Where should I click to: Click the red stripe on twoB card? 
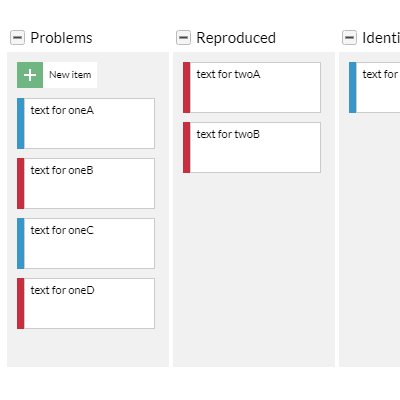[x=187, y=147]
